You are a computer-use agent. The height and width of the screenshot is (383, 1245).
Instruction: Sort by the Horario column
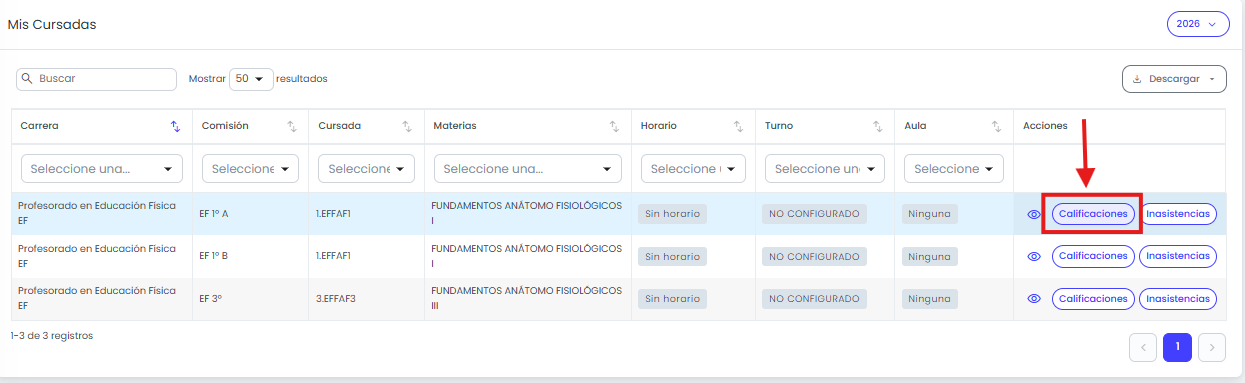pyautogui.click(x=738, y=126)
